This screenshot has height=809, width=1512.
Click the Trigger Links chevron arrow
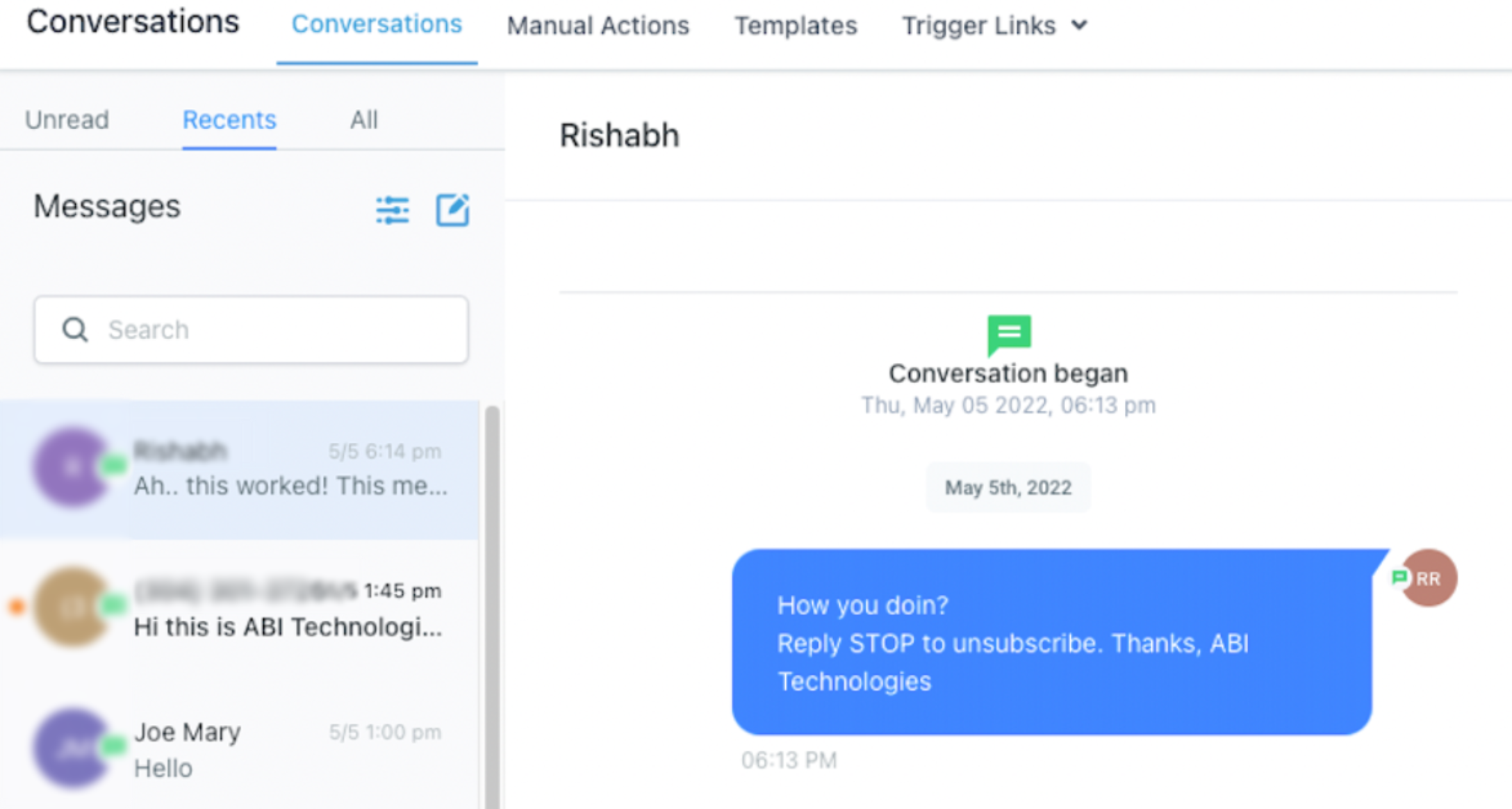click(1079, 26)
